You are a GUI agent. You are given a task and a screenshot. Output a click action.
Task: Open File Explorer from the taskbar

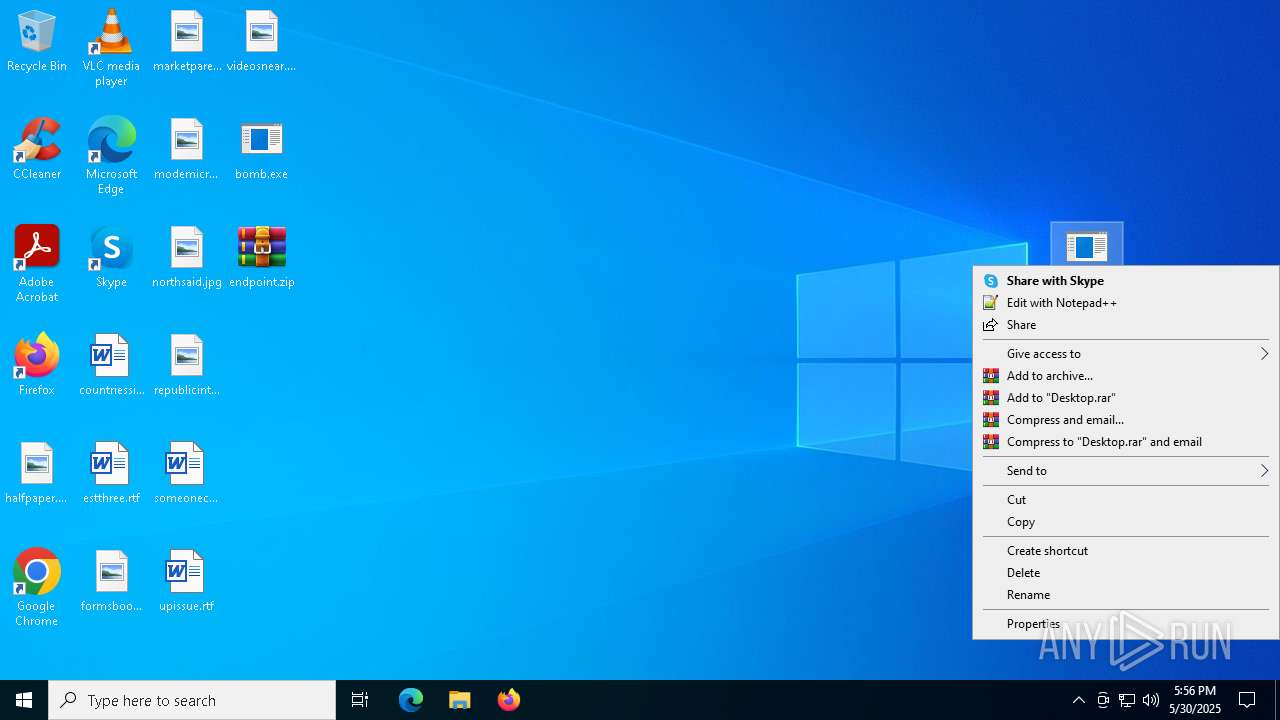[459, 700]
